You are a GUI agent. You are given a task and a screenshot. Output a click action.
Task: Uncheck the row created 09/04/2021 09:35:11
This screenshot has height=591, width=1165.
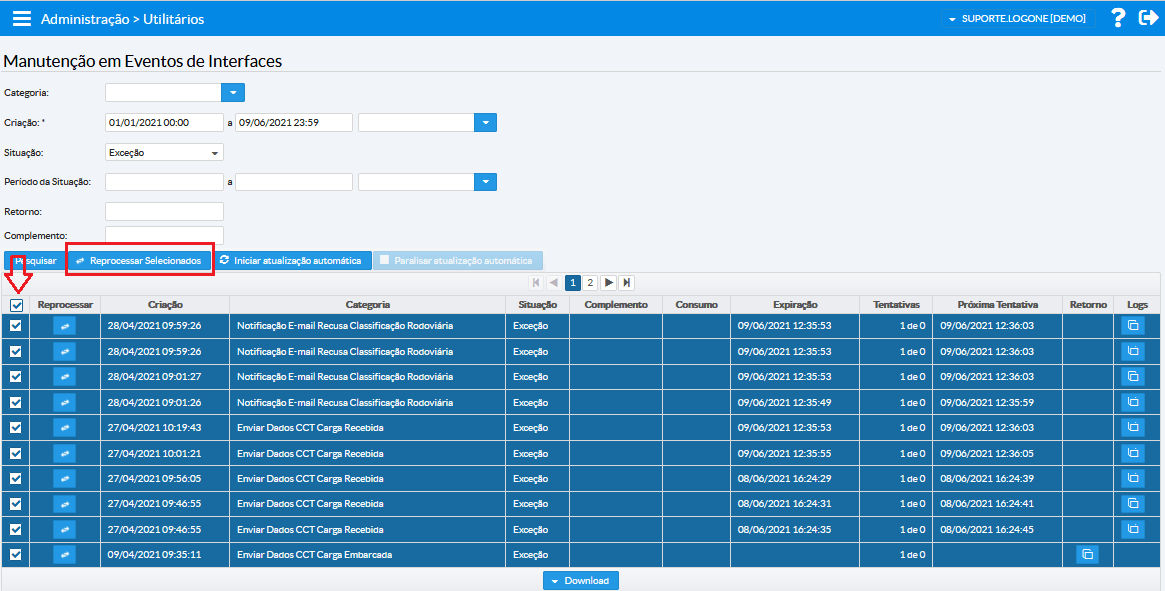16,554
